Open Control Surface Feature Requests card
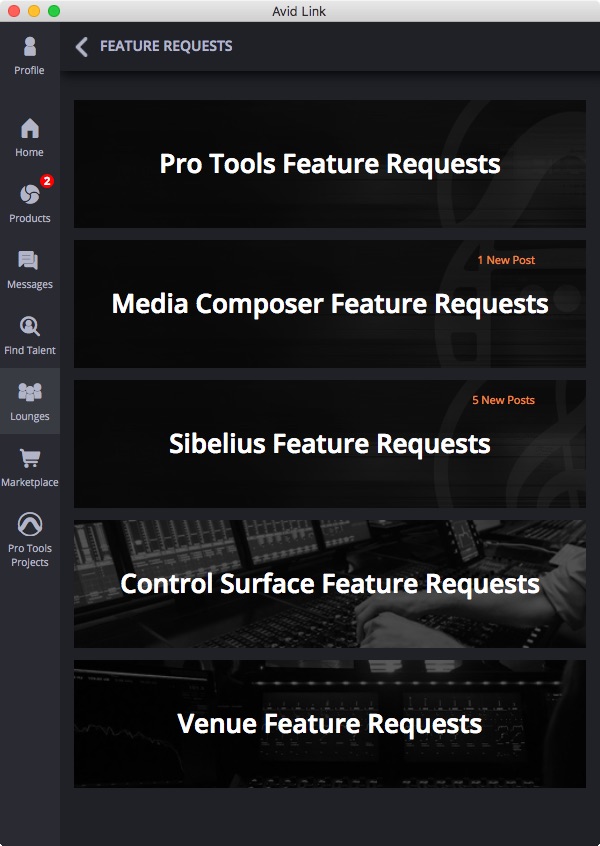The image size is (600, 846). click(330, 584)
